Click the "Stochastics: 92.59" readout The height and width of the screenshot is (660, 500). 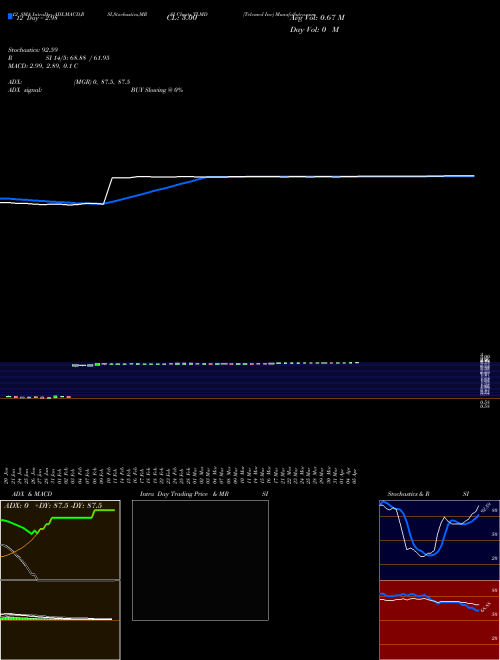[x=33, y=50]
